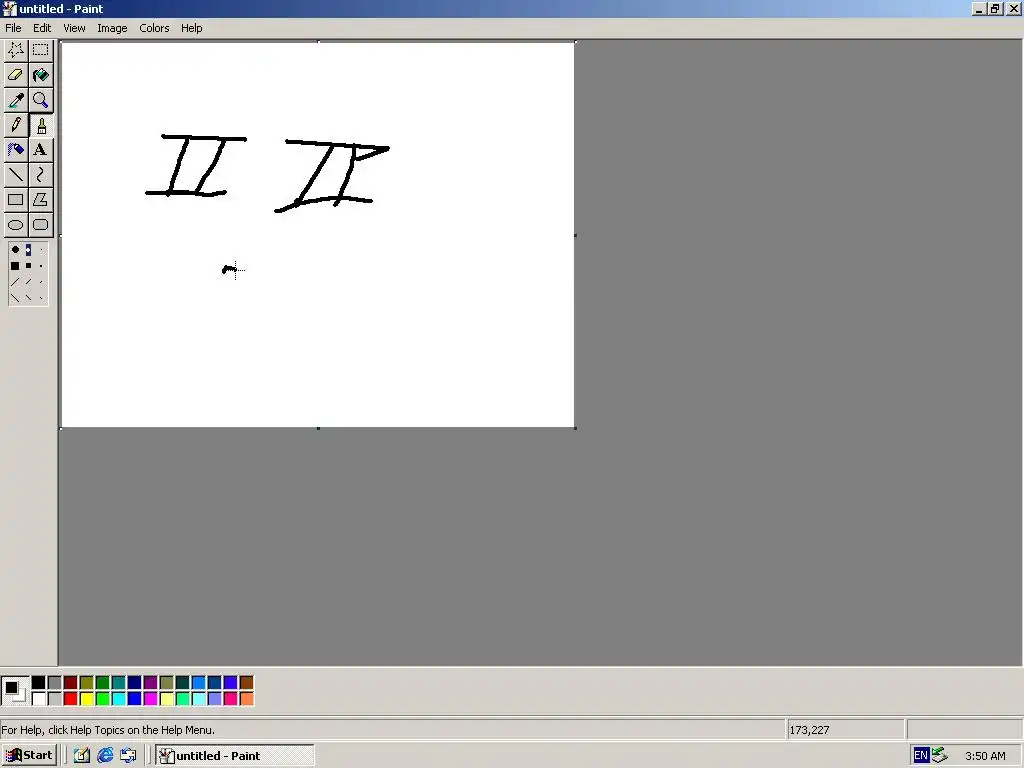Select the medium square brush shape
The image size is (1024, 768).
point(28,266)
